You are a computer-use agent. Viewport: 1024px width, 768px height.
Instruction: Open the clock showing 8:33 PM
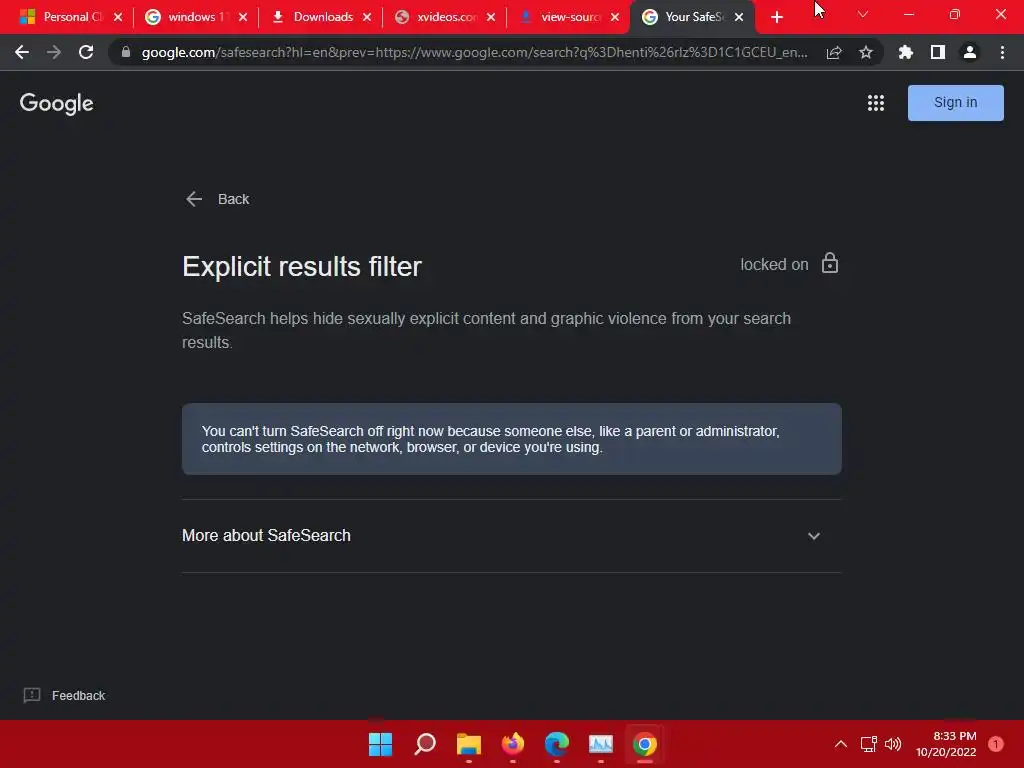click(x=946, y=744)
